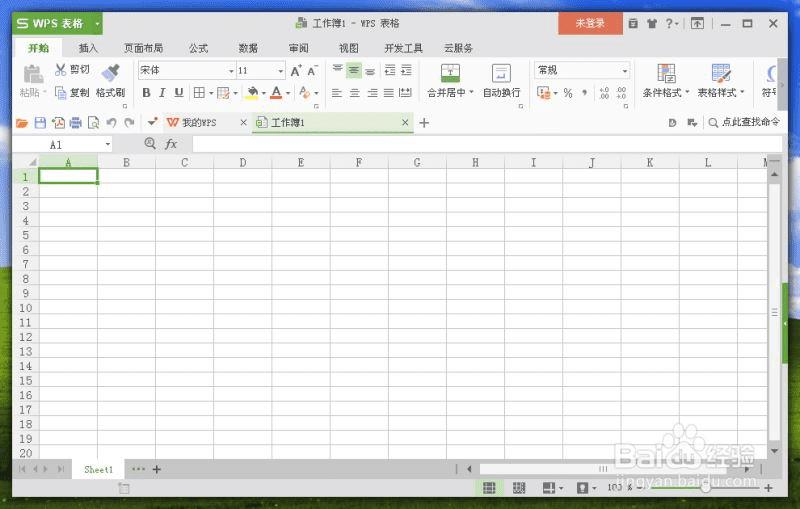Open the font size dropdown
The width and height of the screenshot is (800, 509).
tap(280, 70)
